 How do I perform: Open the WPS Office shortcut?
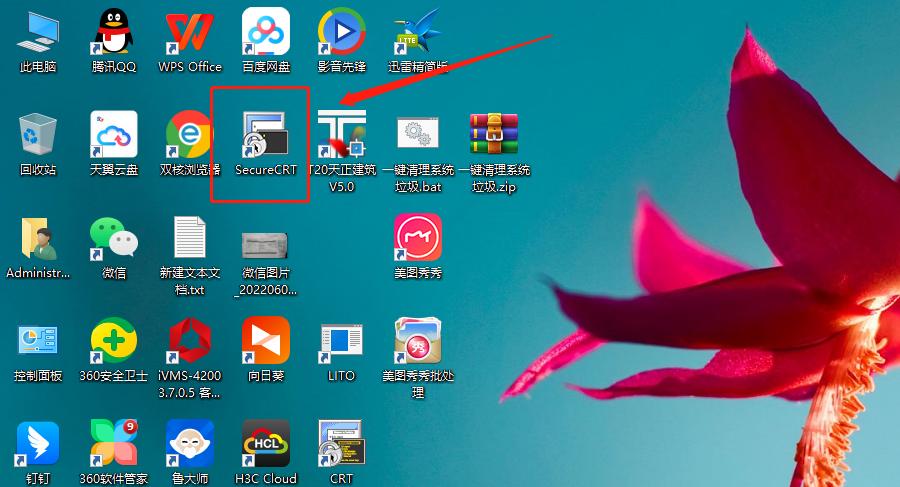189,33
